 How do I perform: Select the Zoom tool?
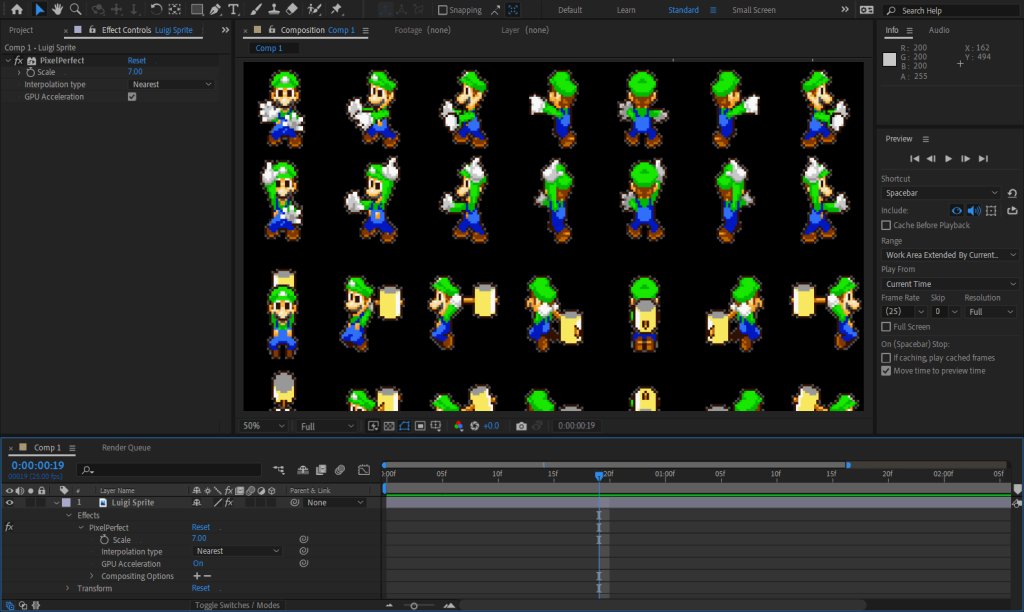point(76,9)
